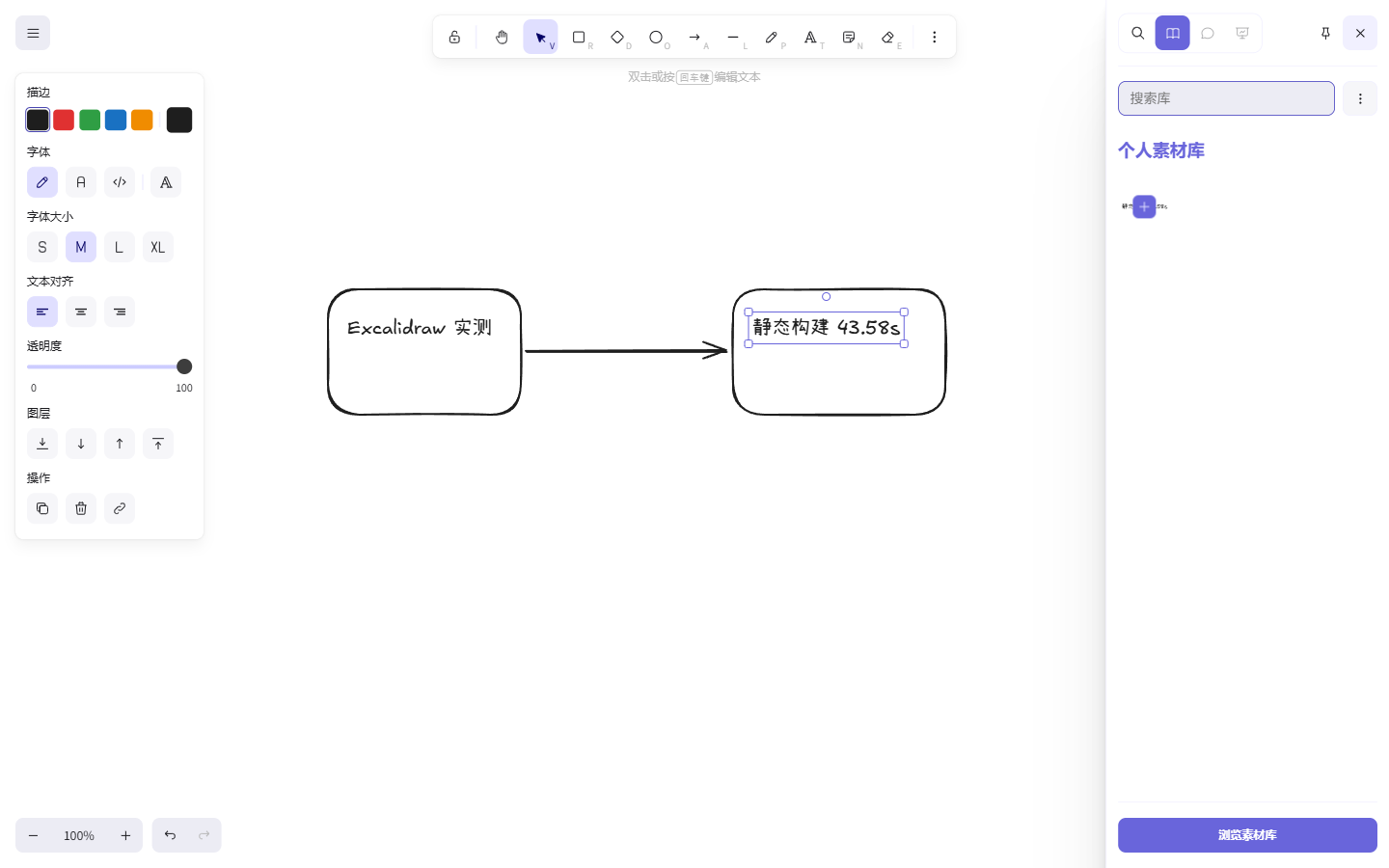Switch to the sidebar search tab
Screen dimensions: 1389x868
[x=1138, y=33]
